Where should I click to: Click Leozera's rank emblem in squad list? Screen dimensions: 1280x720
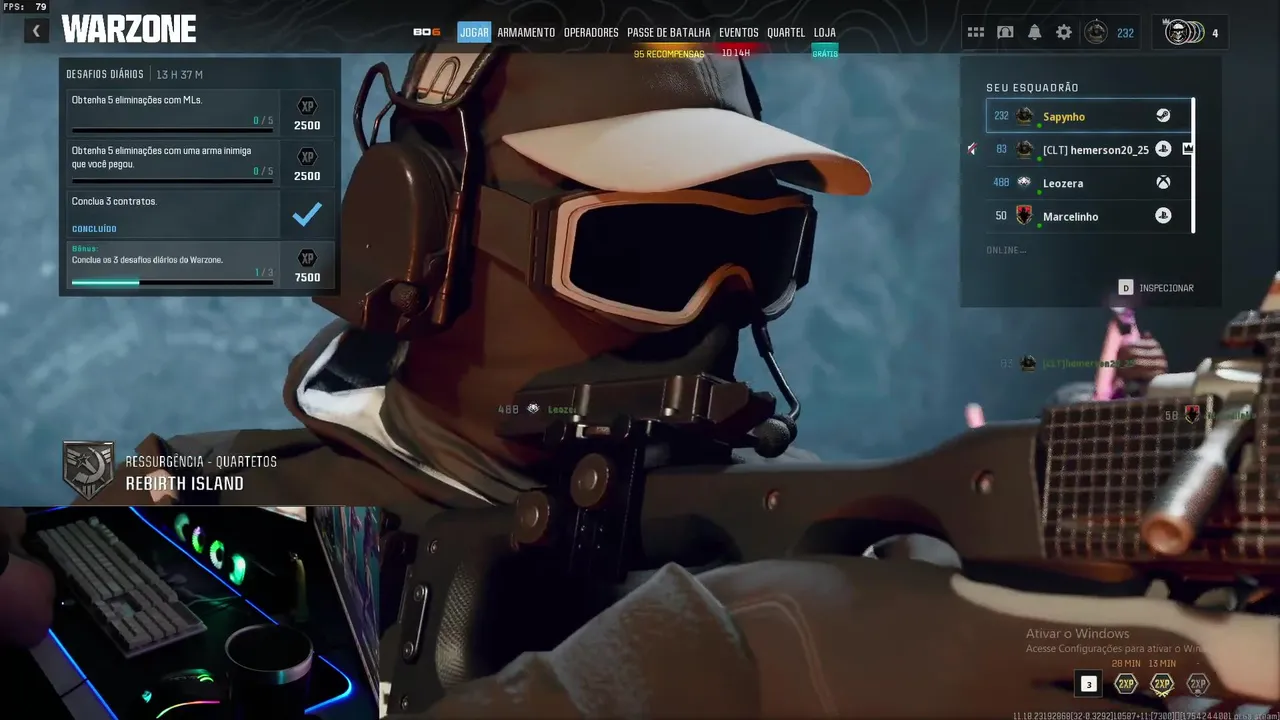pos(1024,182)
